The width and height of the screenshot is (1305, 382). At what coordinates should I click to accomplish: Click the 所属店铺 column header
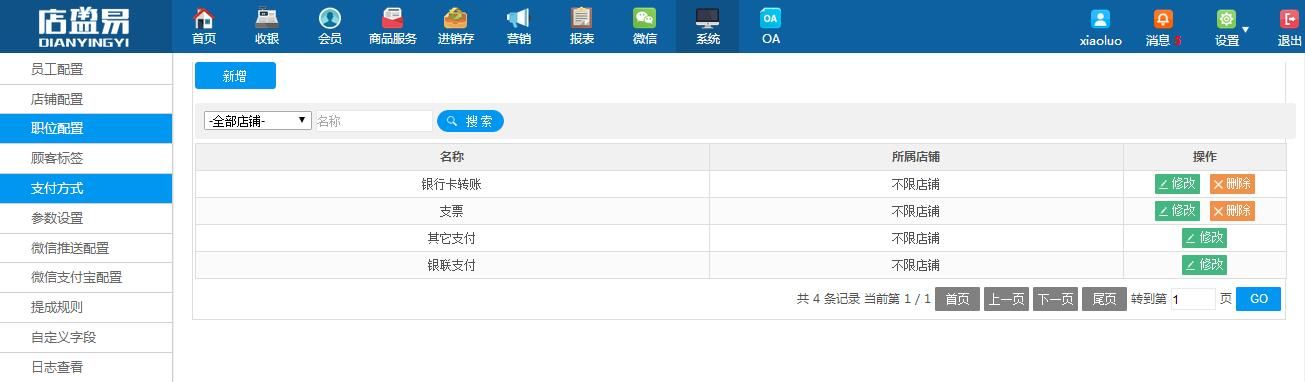(916, 157)
